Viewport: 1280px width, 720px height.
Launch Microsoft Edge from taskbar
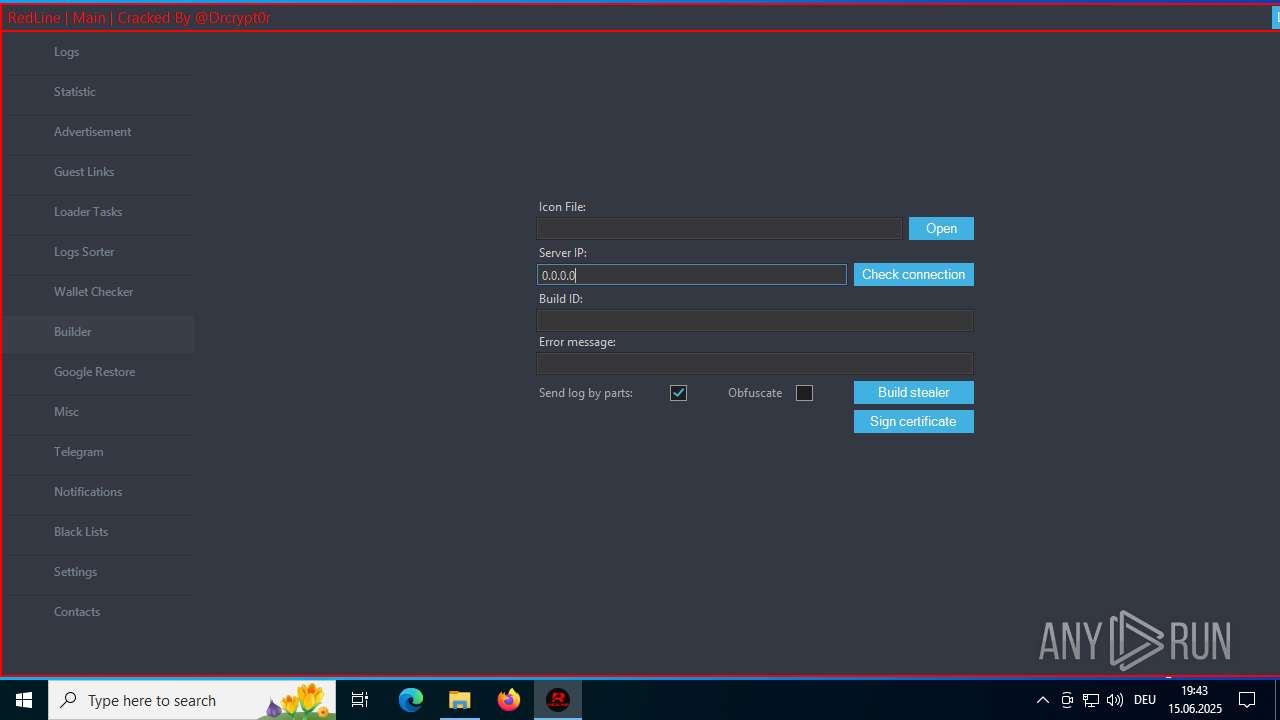(411, 700)
